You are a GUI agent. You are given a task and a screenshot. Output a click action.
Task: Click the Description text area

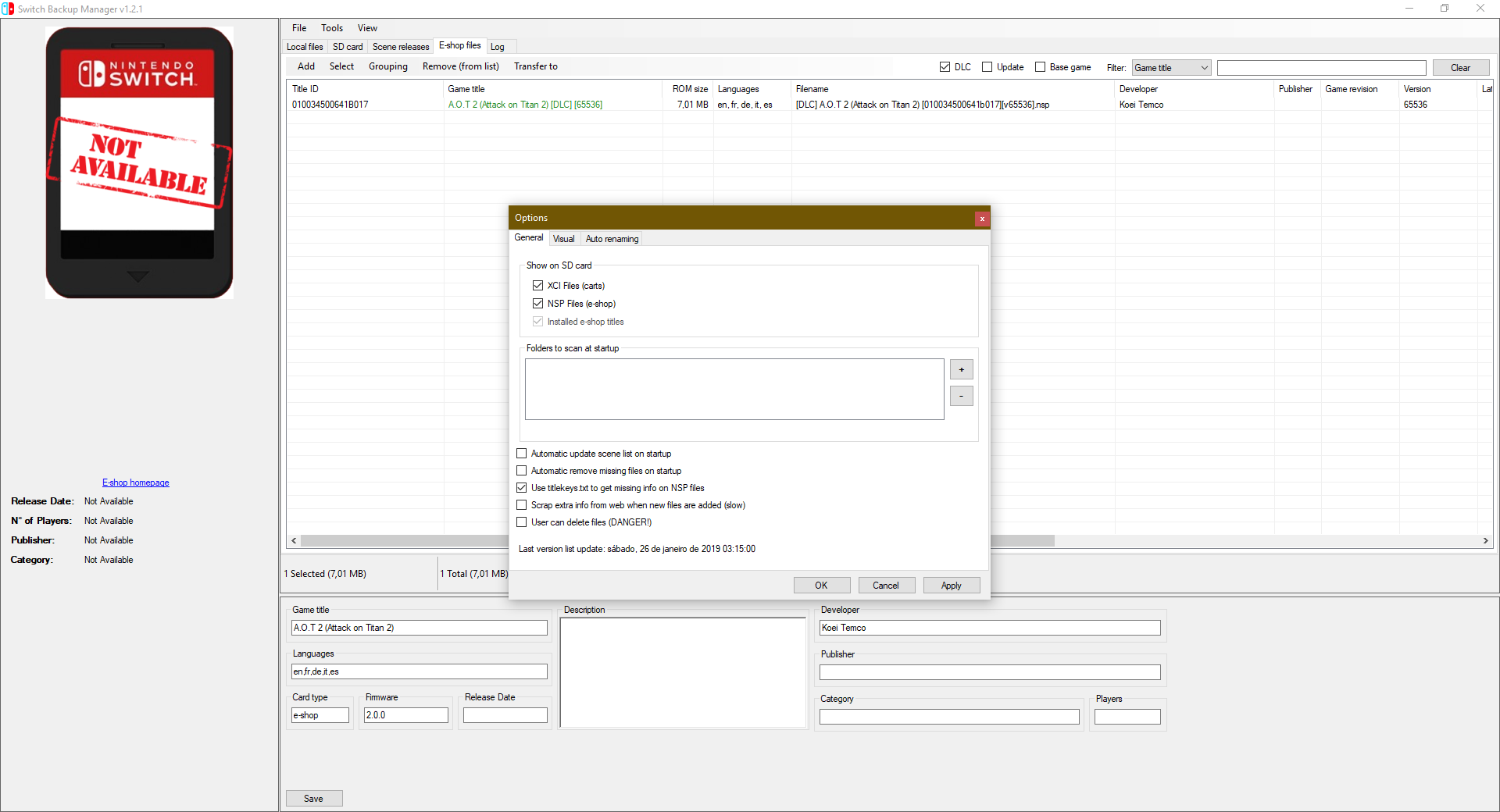coord(683,672)
